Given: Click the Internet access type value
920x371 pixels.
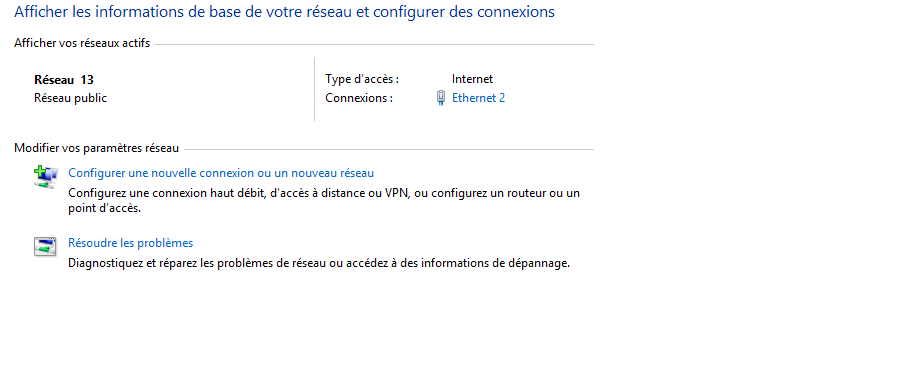Looking at the screenshot, I should point(472,79).
